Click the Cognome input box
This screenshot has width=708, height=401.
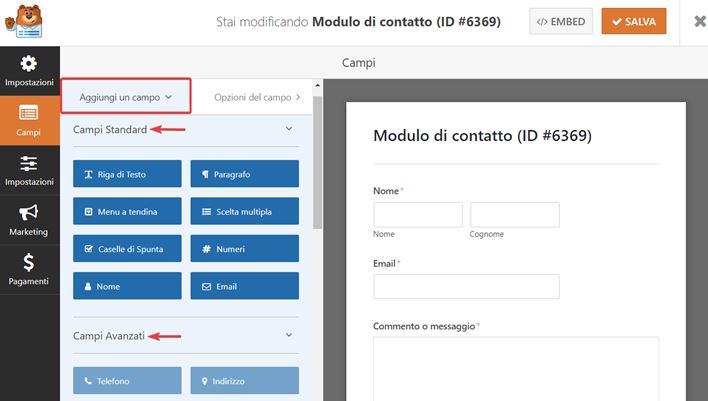click(515, 214)
